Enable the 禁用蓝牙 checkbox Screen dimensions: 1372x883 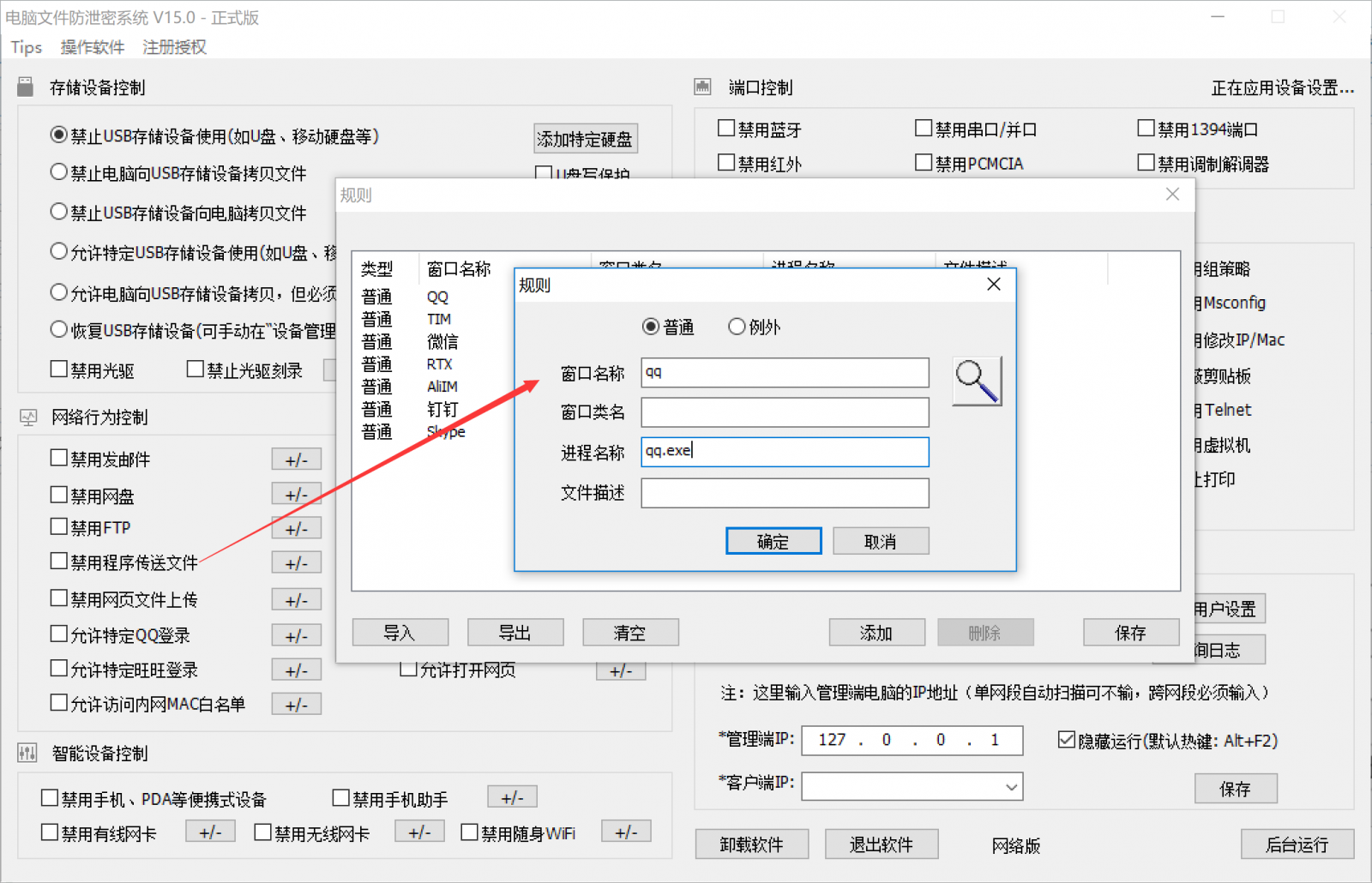tap(726, 129)
